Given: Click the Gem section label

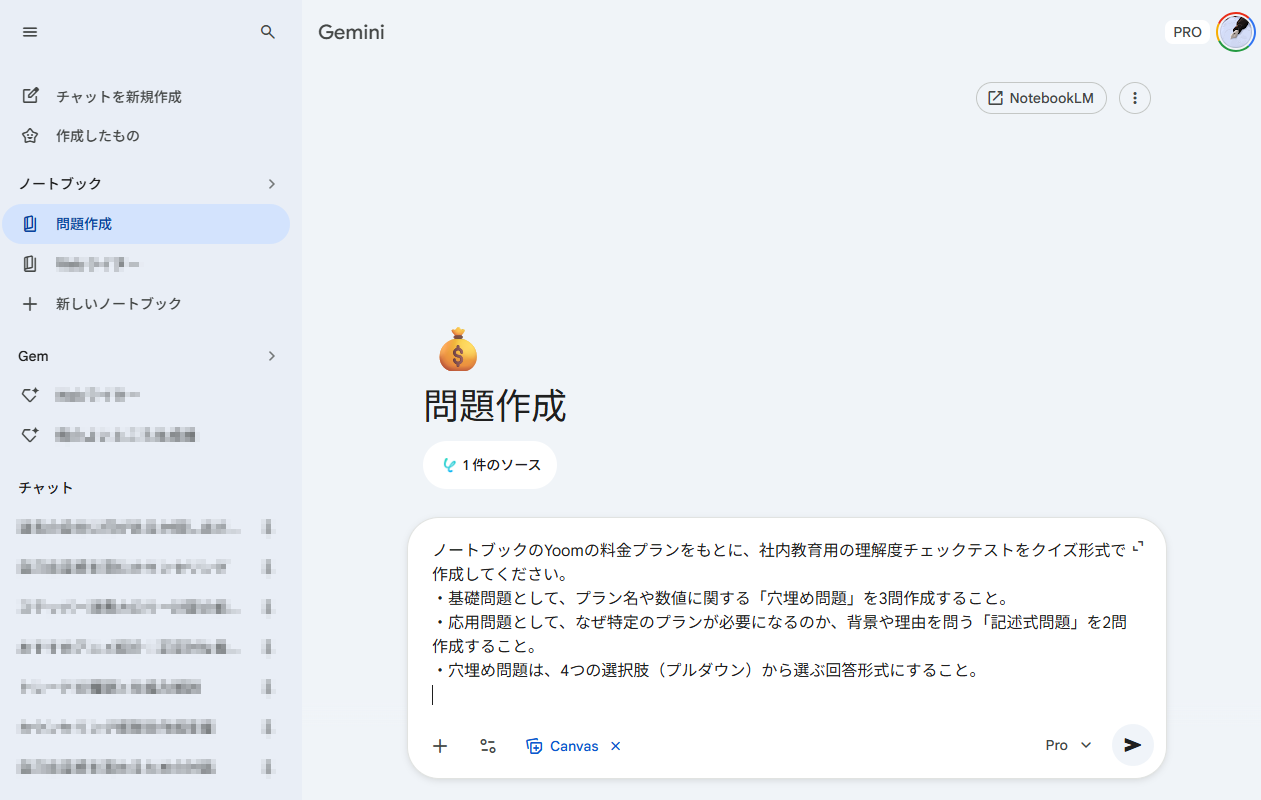Looking at the screenshot, I should (33, 356).
